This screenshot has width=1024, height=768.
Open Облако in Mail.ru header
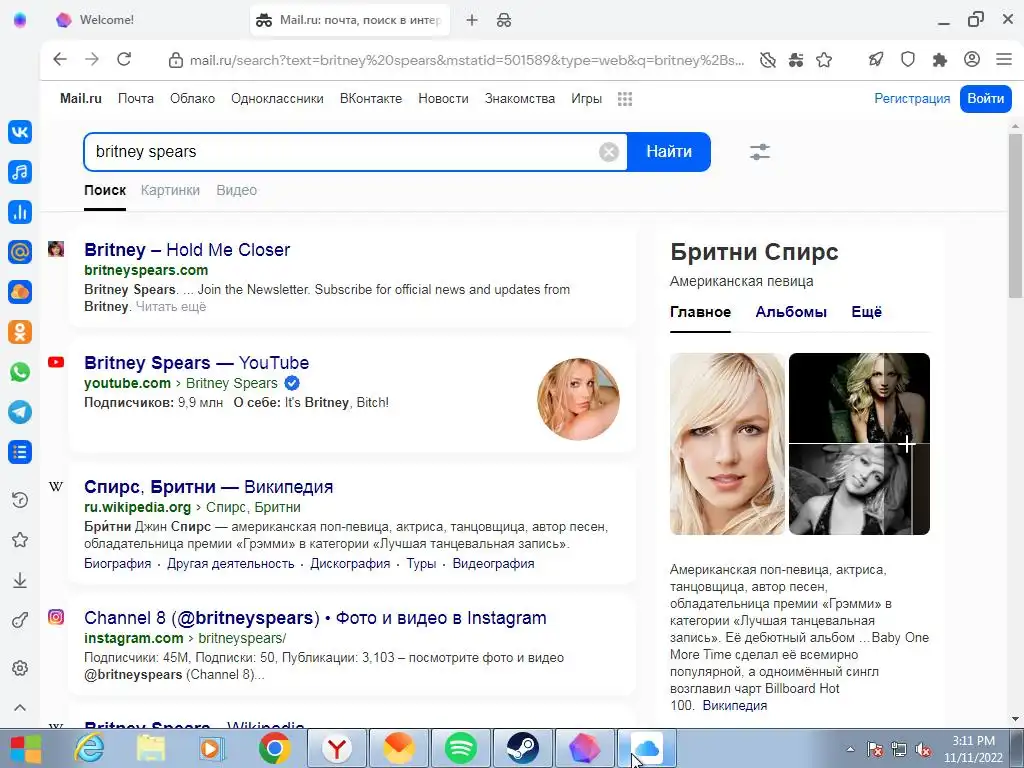tap(192, 99)
